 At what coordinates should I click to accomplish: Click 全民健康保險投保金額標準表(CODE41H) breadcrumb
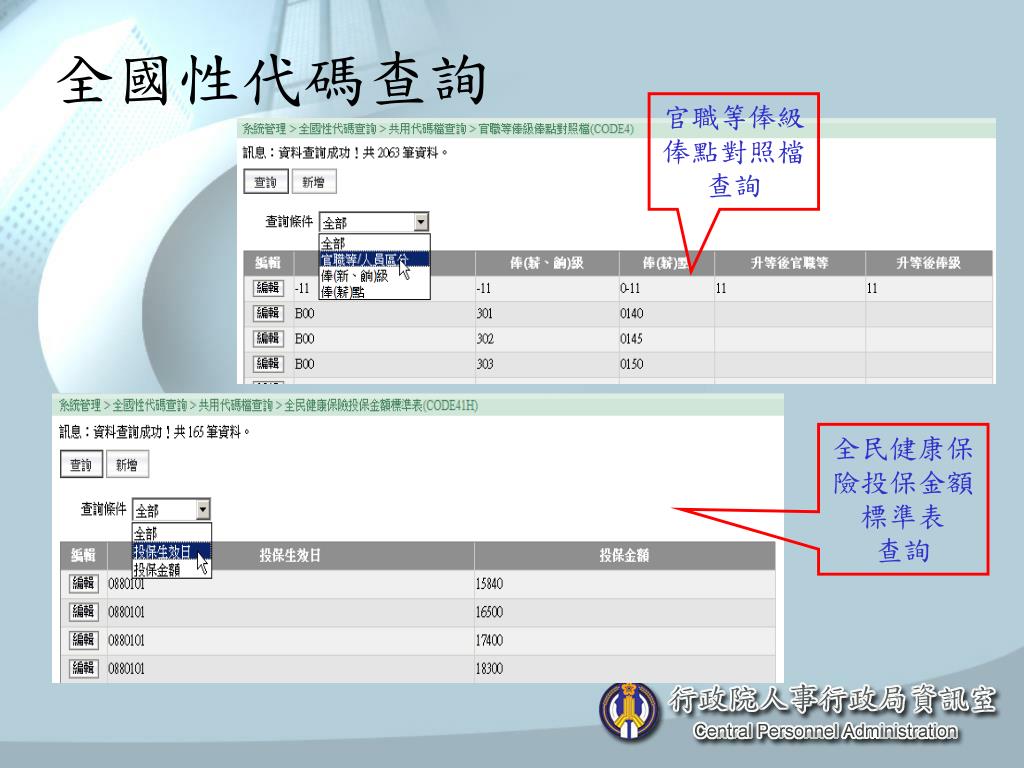(x=381, y=406)
